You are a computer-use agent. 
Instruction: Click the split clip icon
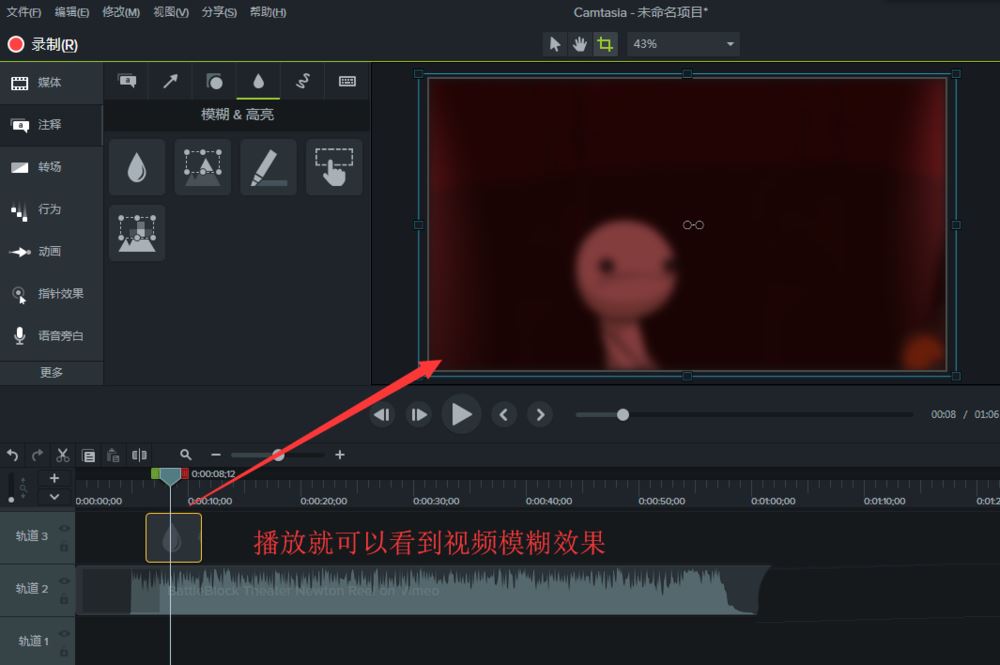(x=139, y=455)
